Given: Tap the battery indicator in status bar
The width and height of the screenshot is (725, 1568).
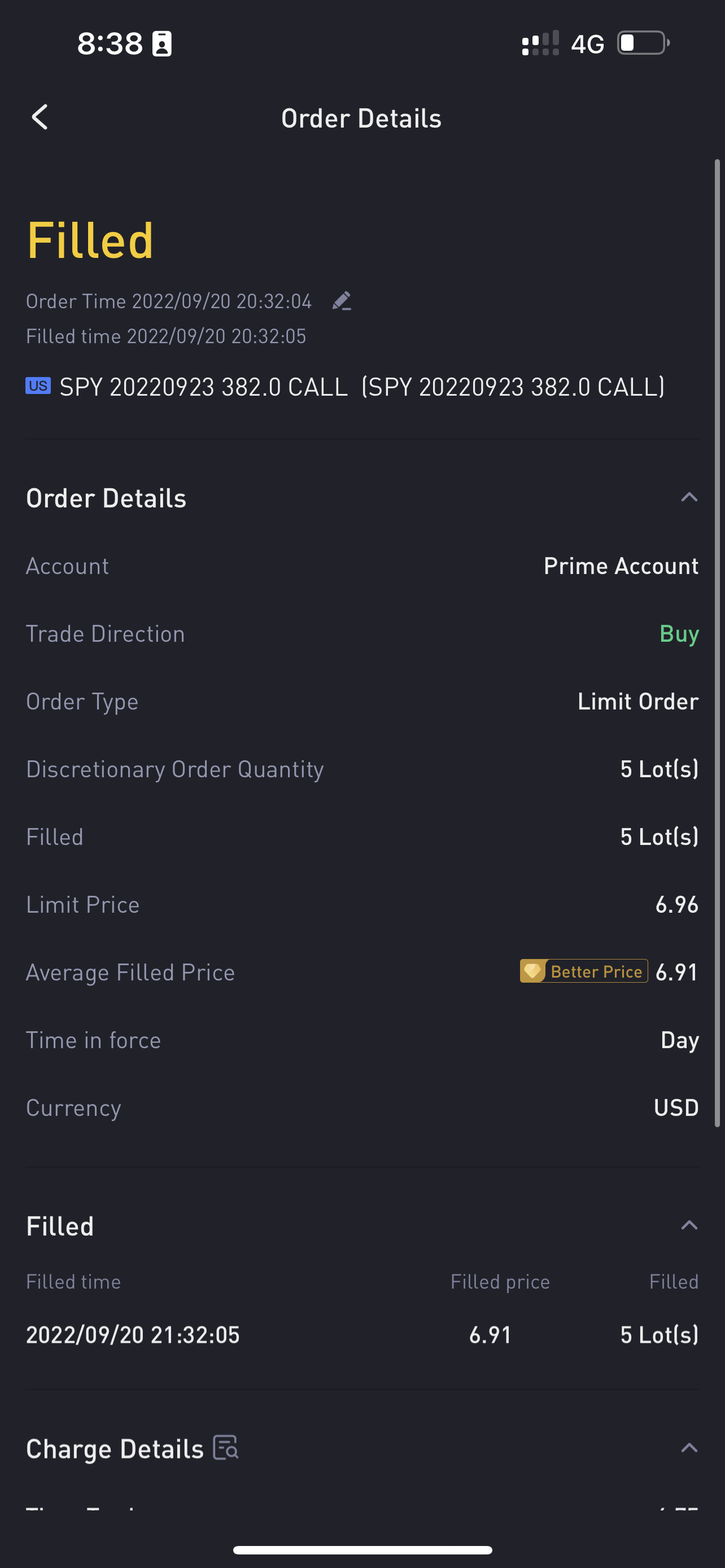Looking at the screenshot, I should (643, 43).
